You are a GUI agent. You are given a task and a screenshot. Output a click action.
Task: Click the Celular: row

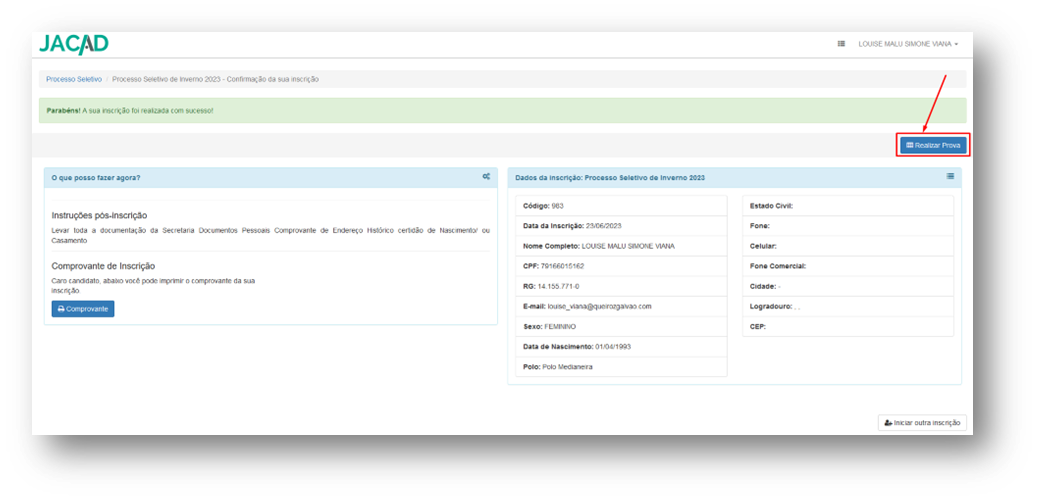848,246
